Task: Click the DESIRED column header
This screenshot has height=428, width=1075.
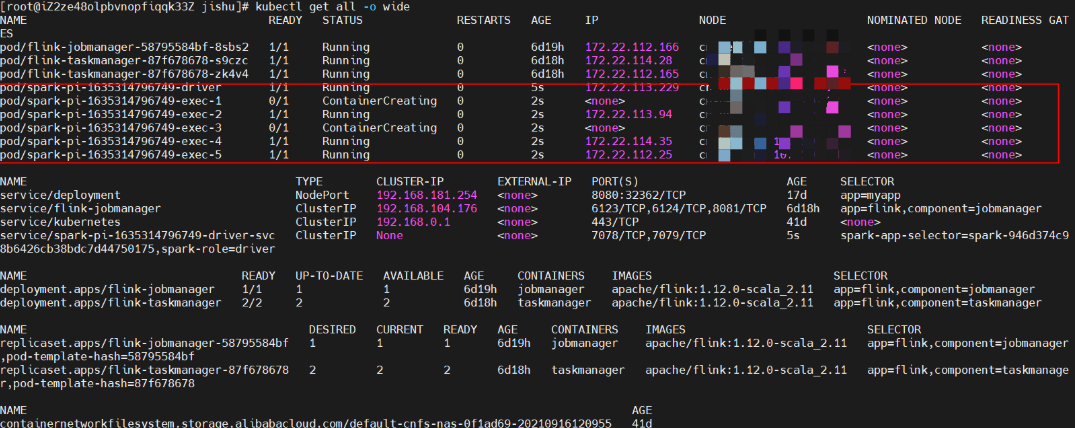Action: (333, 329)
